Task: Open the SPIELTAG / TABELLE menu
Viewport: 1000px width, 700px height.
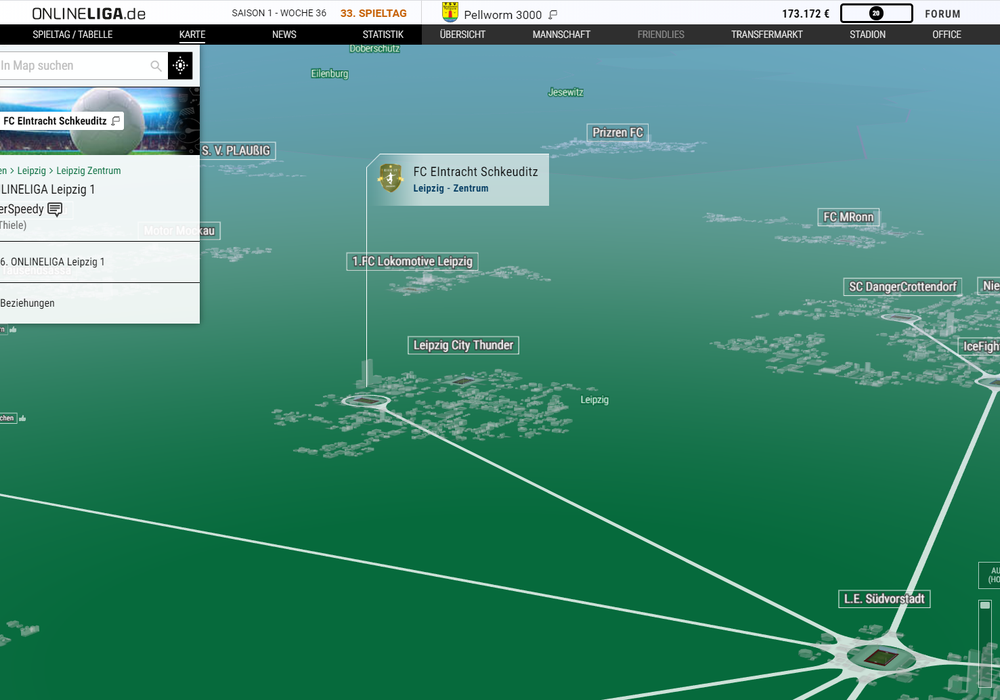Action: click(x=73, y=34)
